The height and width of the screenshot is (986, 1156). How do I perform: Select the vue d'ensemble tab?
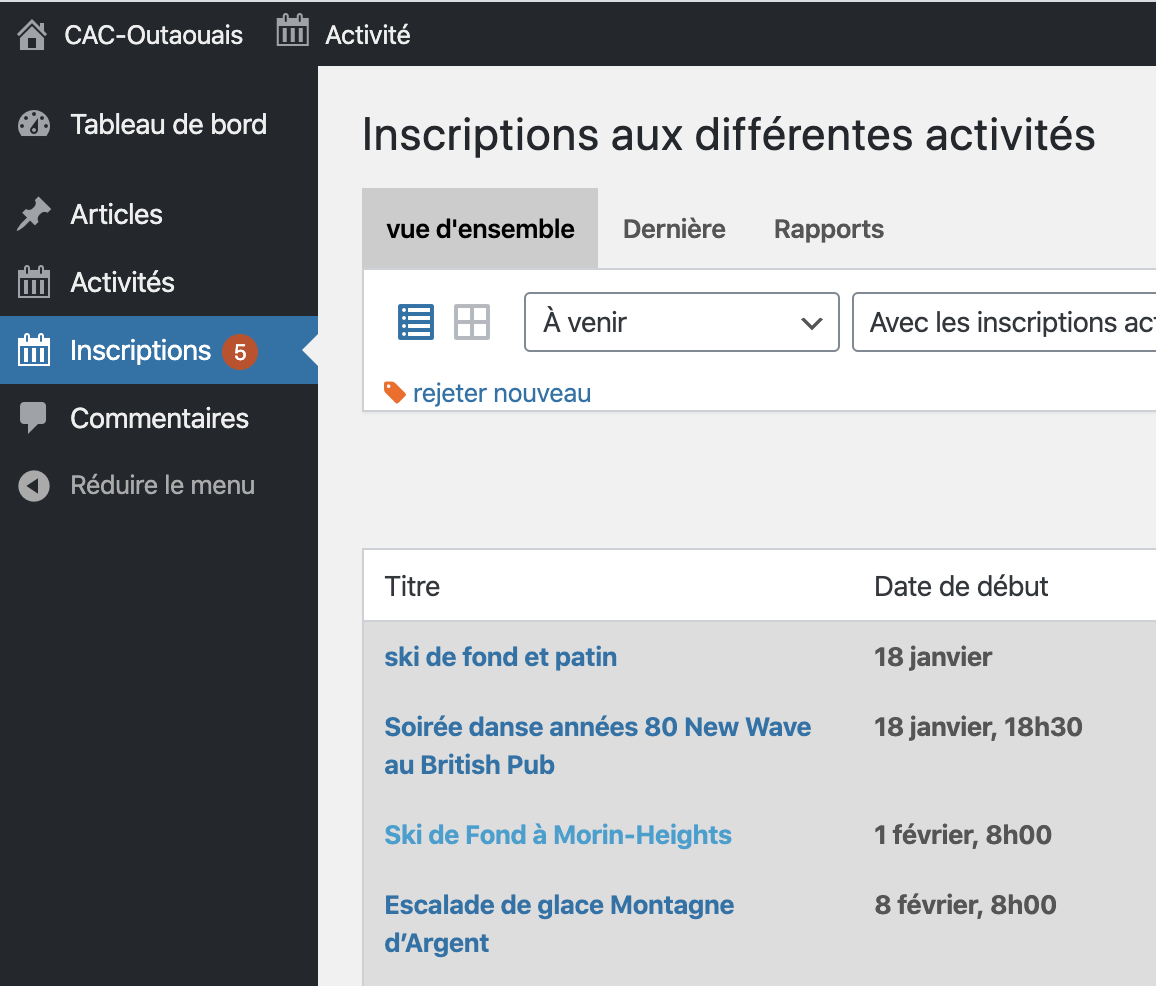[x=480, y=229]
